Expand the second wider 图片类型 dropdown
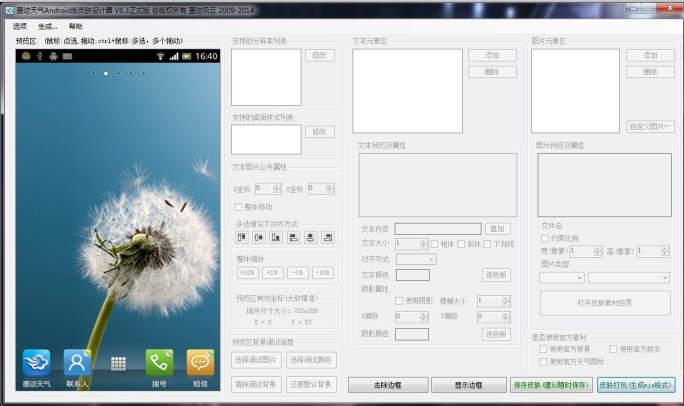The height and width of the screenshot is (406, 684). coord(629,278)
